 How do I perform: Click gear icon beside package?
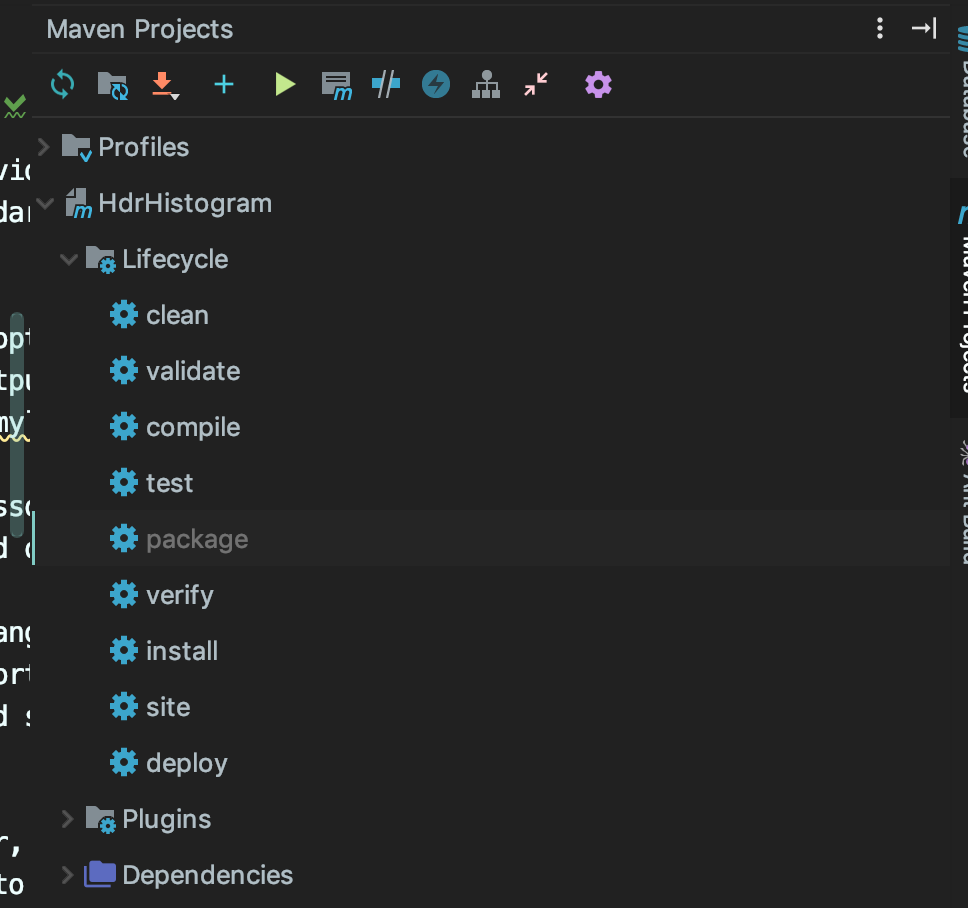point(123,539)
